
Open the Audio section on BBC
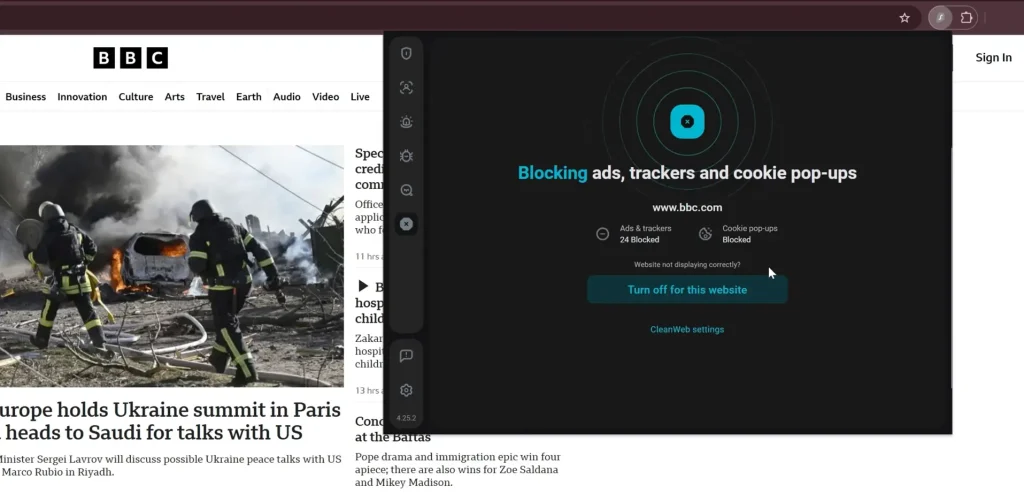pos(287,97)
